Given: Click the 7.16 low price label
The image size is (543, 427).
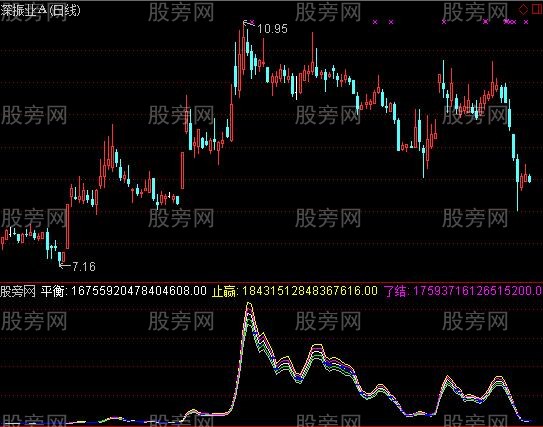Looking at the screenshot, I should point(84,267).
